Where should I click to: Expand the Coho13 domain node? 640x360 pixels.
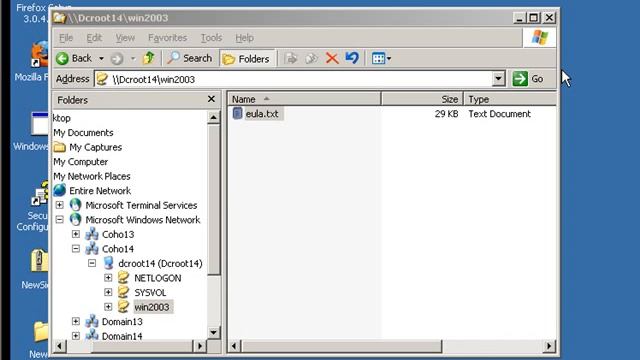point(76,234)
